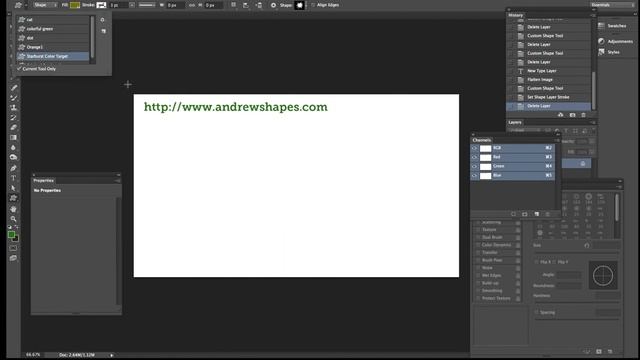Select the Clone Stamp tool
Image resolution: width=640 pixels, height=360 pixels.
(x=13, y=108)
